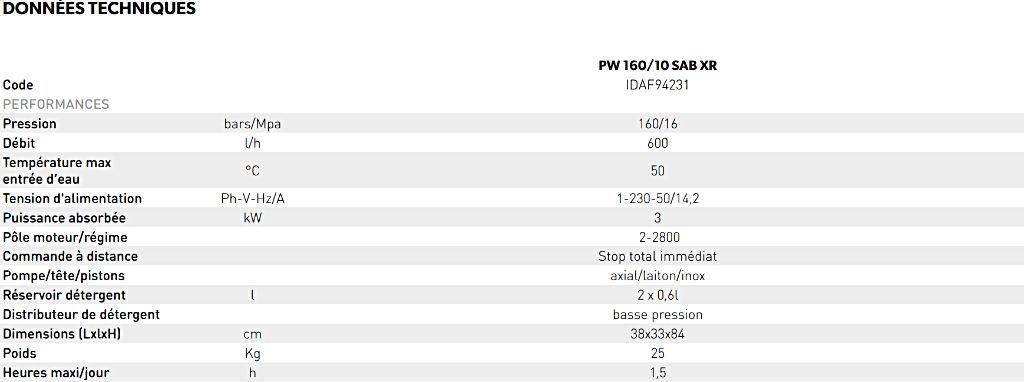The height and width of the screenshot is (382, 1024).
Task: Click the Puissance absorbée row label
Action: (65, 218)
